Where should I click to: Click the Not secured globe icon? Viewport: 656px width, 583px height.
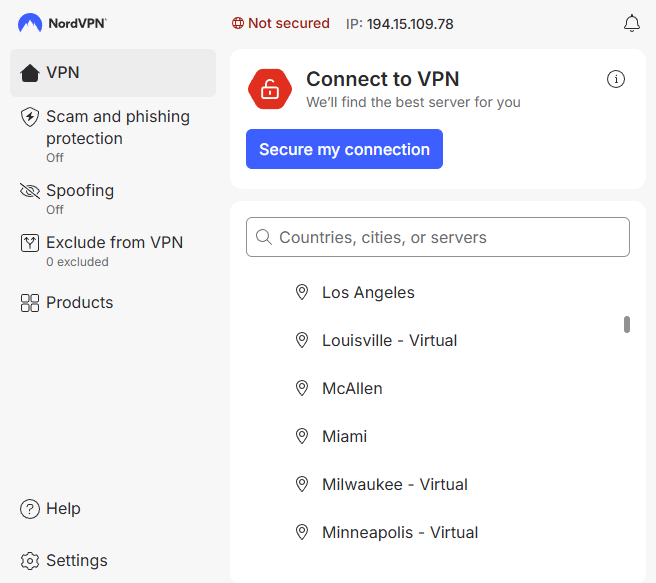(238, 23)
